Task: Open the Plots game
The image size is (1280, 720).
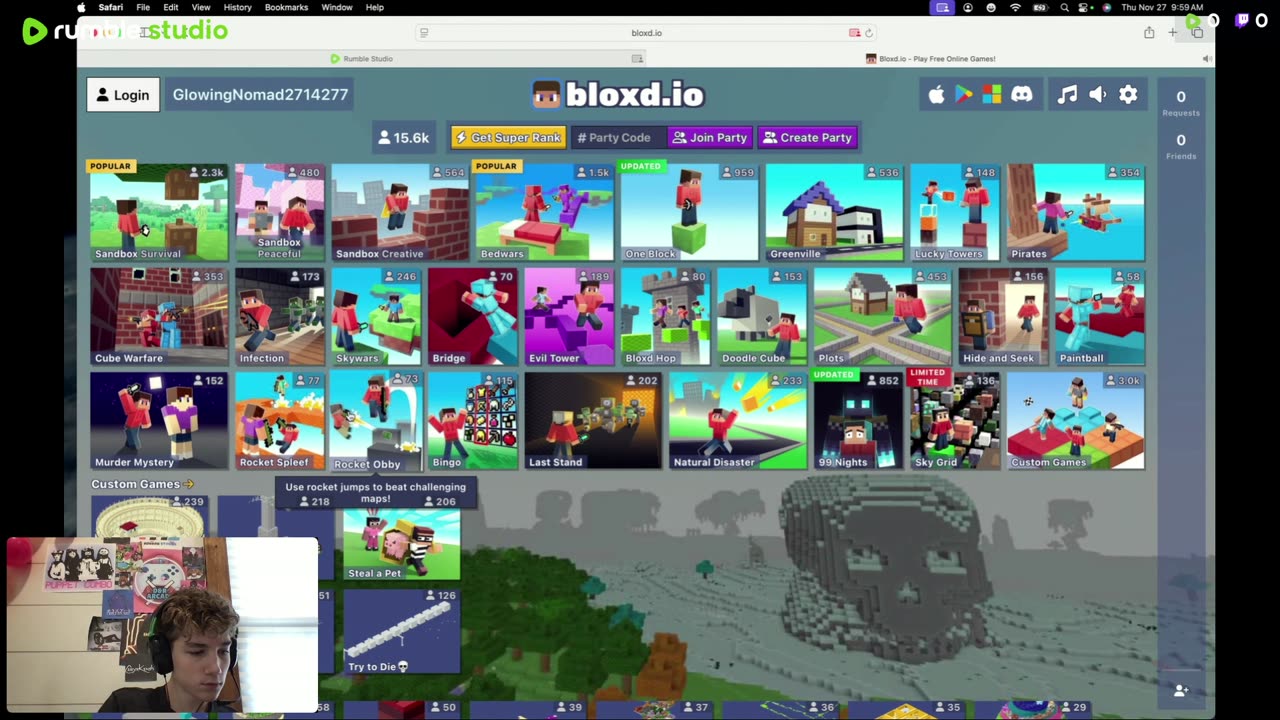Action: pos(882,317)
